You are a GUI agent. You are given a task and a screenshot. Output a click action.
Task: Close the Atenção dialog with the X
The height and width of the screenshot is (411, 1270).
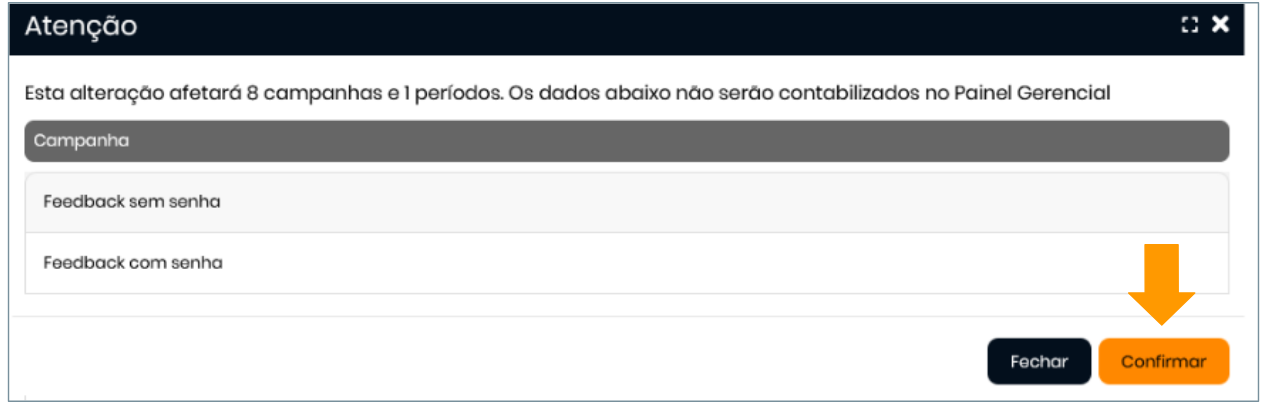coord(1220,25)
